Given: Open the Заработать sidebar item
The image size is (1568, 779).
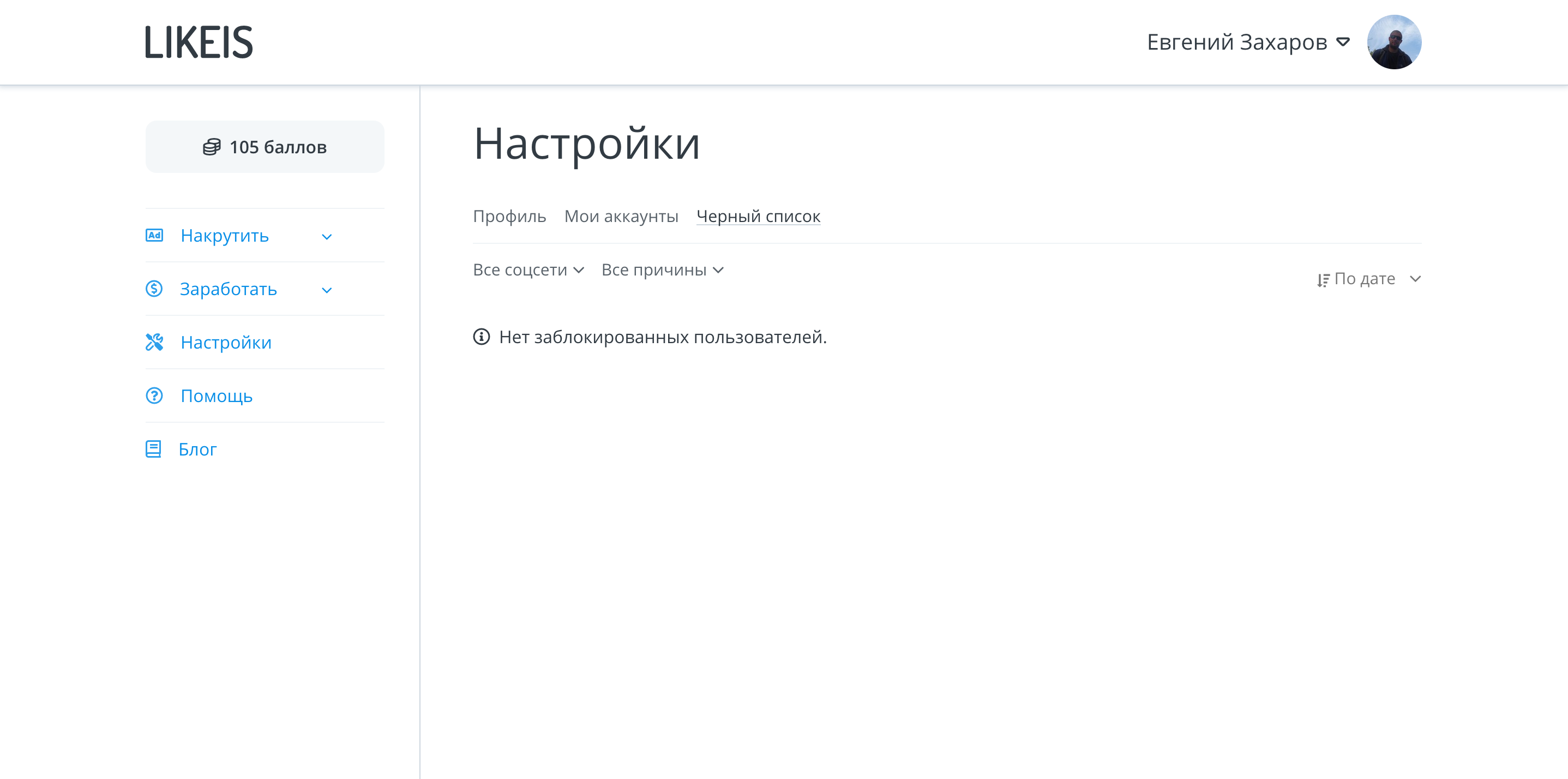Looking at the screenshot, I should [x=229, y=289].
